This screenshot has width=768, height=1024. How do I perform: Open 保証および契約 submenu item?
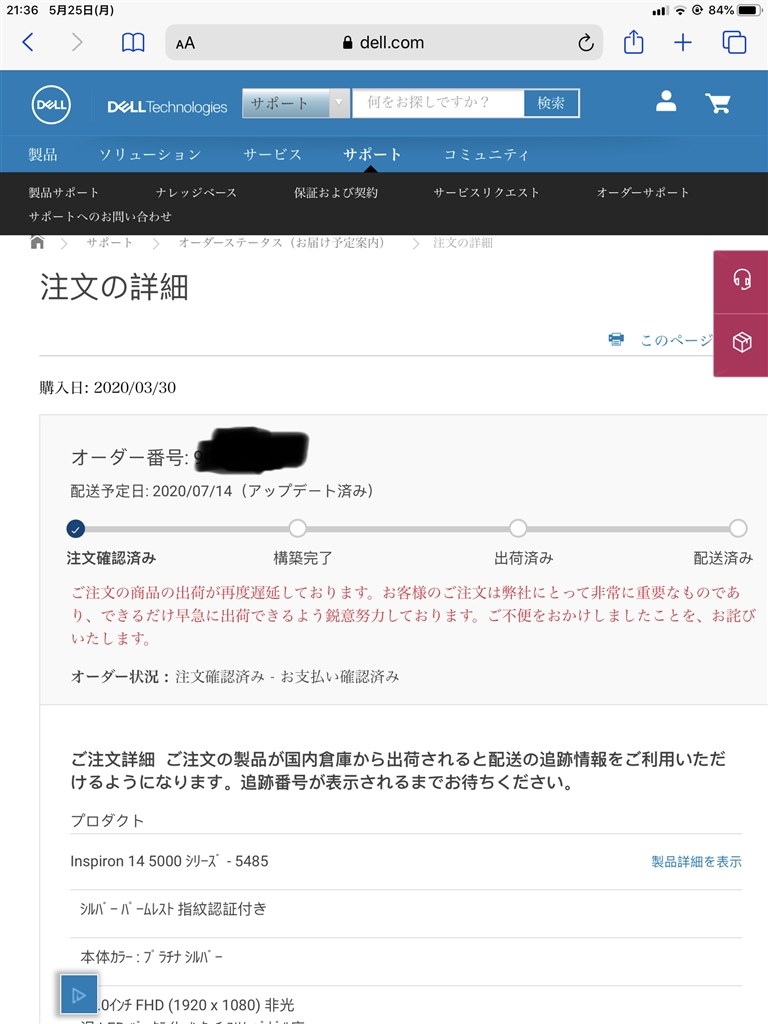tap(335, 192)
